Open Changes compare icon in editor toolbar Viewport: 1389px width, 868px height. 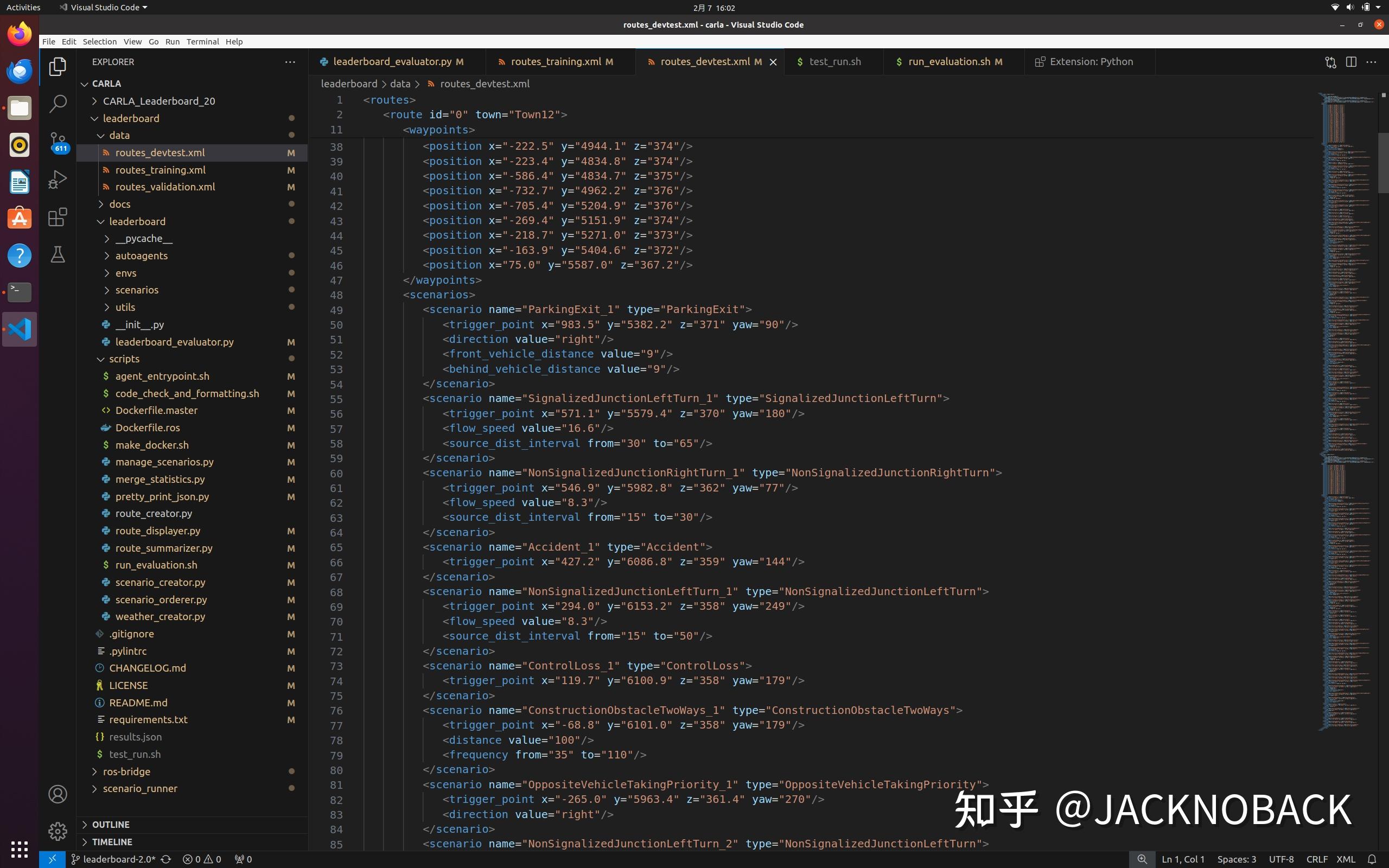[x=1330, y=62]
